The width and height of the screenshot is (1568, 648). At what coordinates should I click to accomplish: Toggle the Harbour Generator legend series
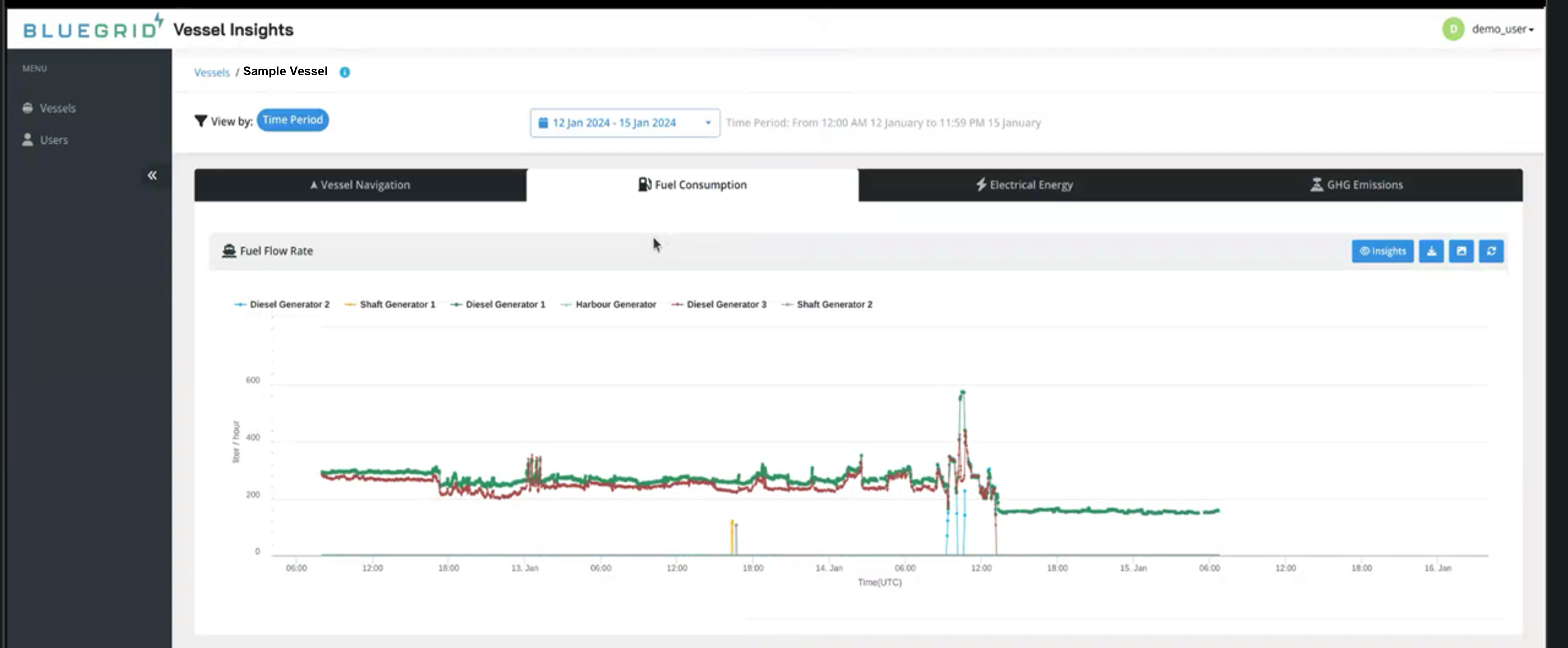tap(608, 304)
